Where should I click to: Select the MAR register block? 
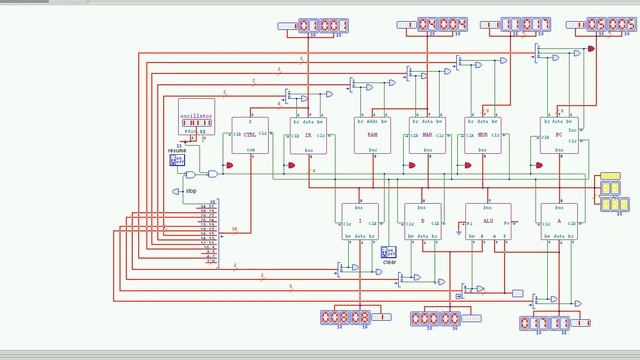427,136
